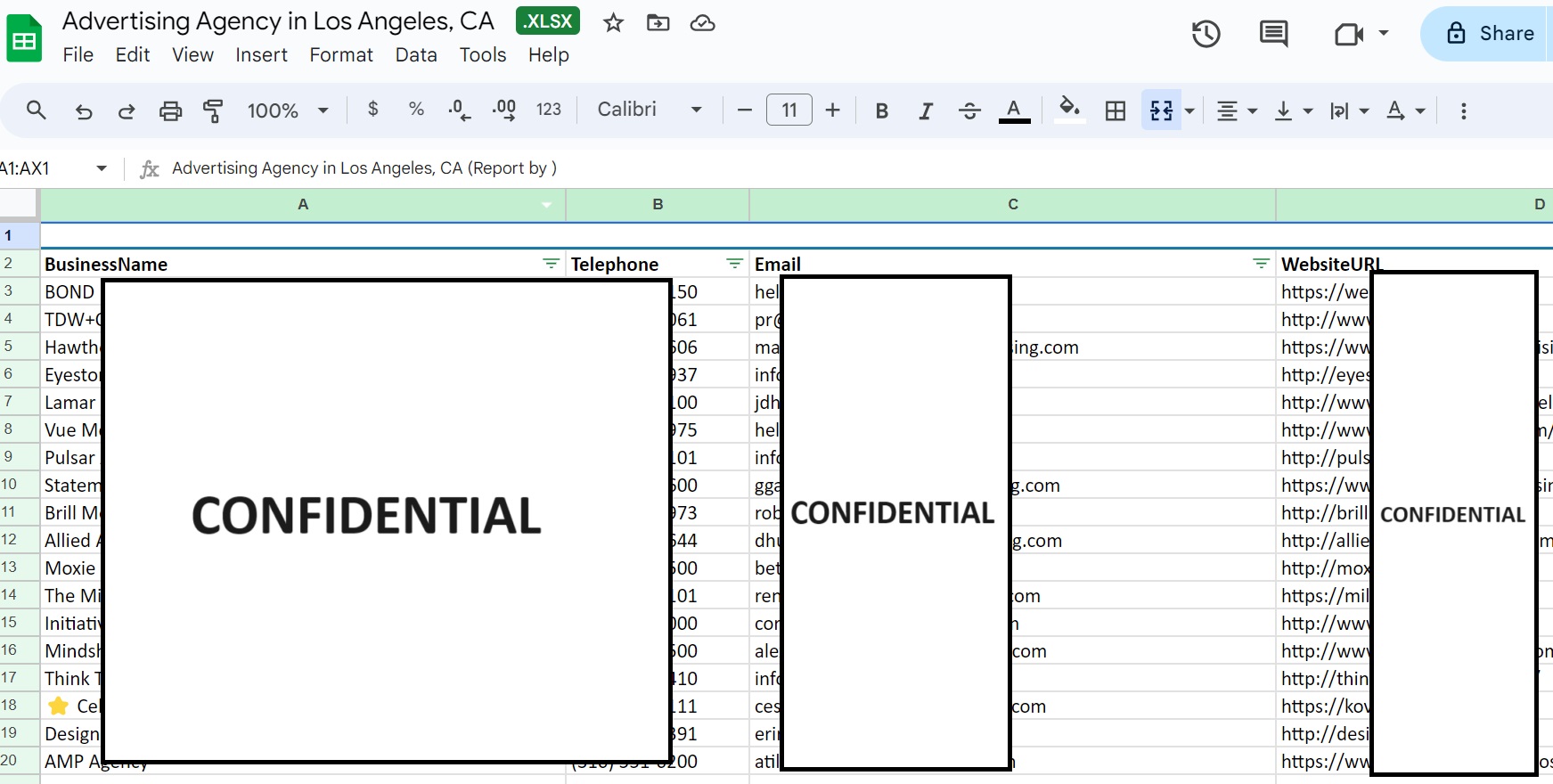Screen dimensions: 1553x784
Task: Open the Help menu
Action: (549, 55)
